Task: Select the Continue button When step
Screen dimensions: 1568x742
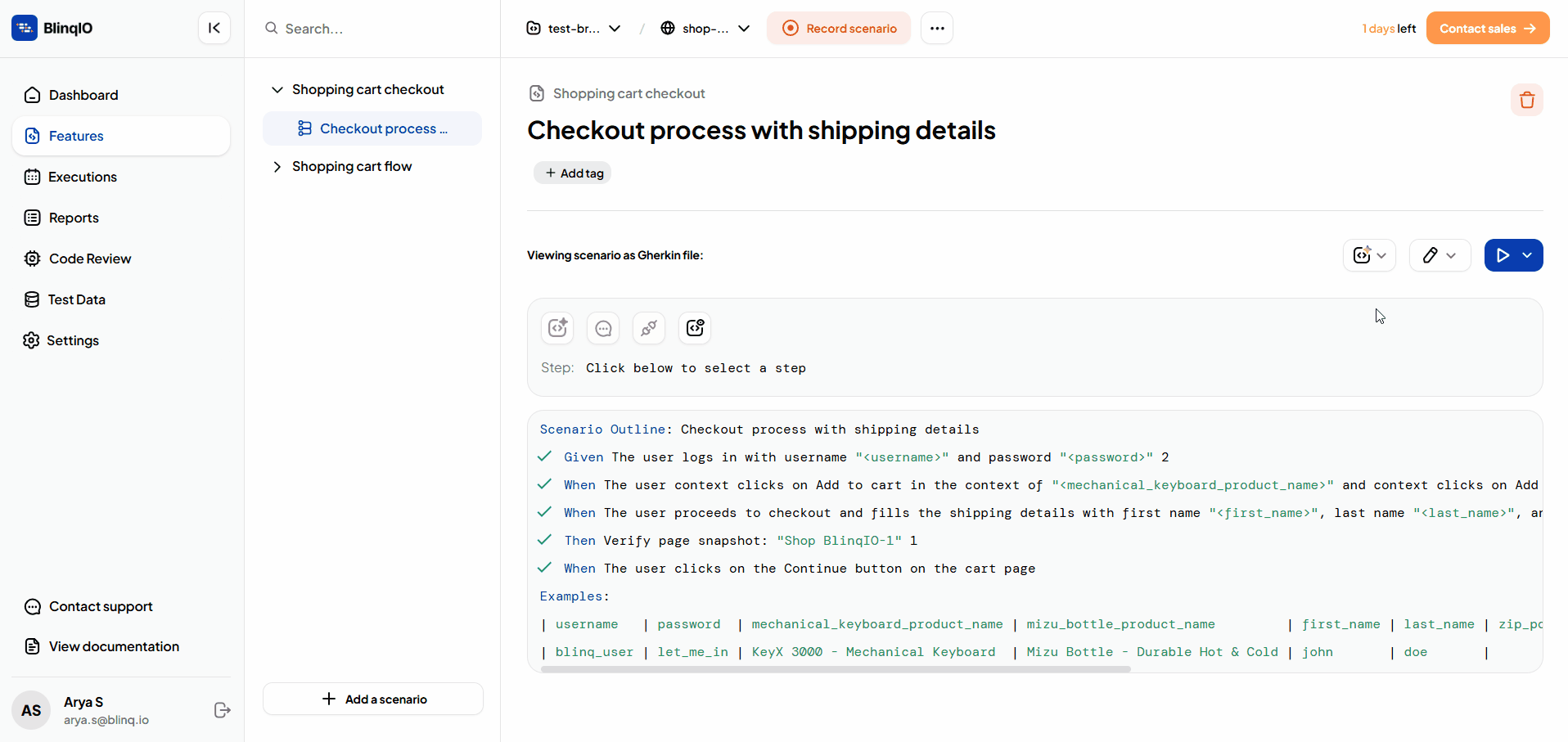Action: (800, 569)
